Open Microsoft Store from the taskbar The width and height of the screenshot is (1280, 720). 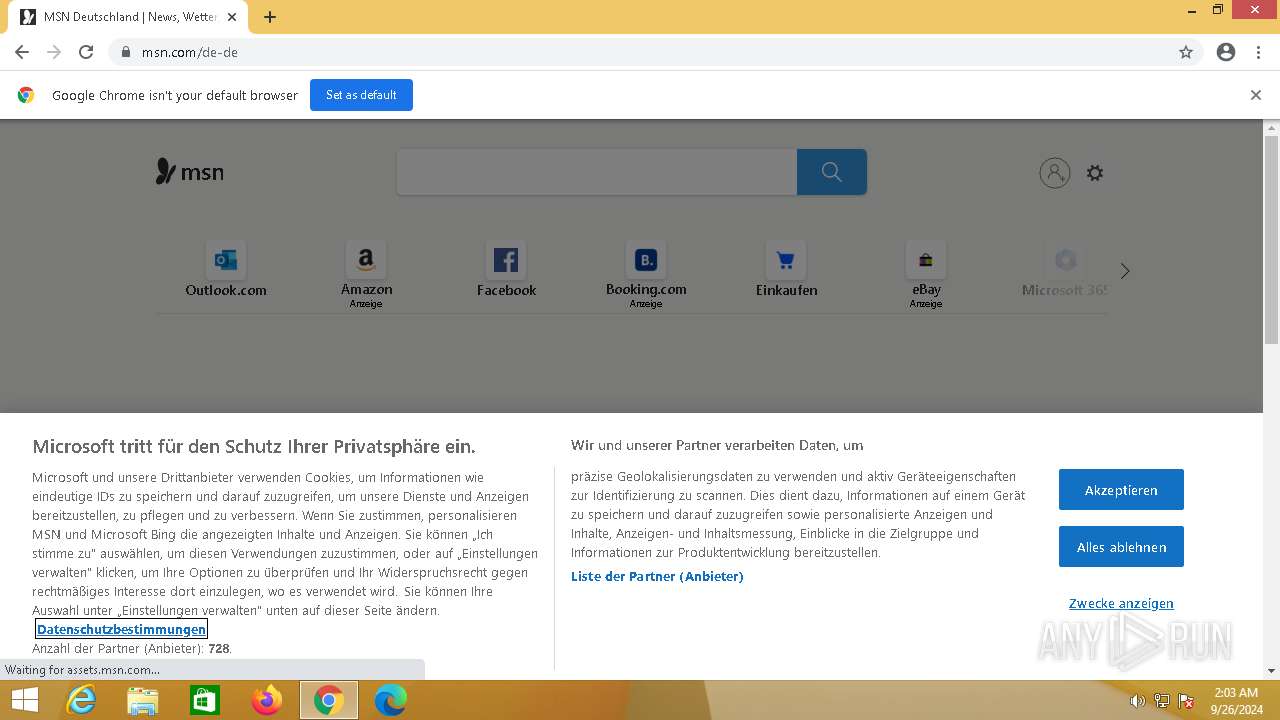[205, 700]
